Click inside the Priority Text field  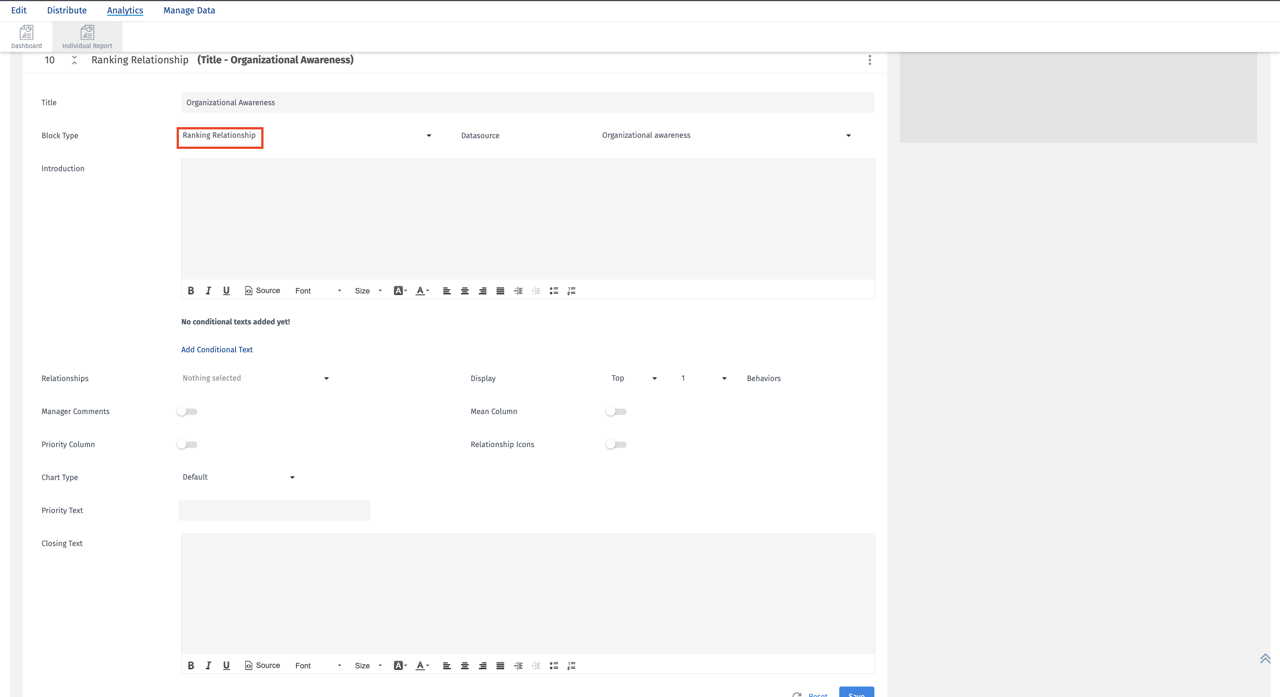point(274,510)
